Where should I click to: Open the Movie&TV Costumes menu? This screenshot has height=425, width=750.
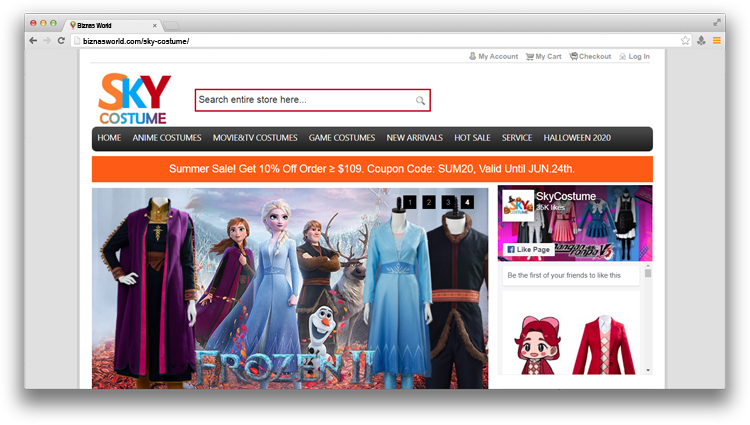[x=255, y=138]
